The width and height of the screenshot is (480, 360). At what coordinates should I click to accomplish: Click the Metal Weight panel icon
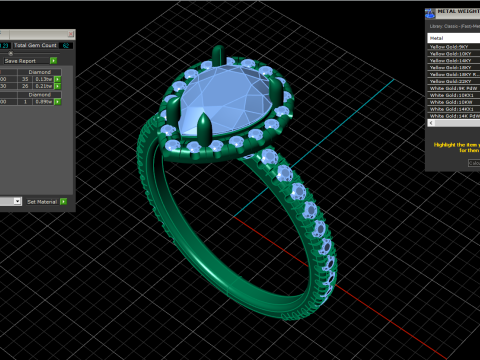(430, 13)
